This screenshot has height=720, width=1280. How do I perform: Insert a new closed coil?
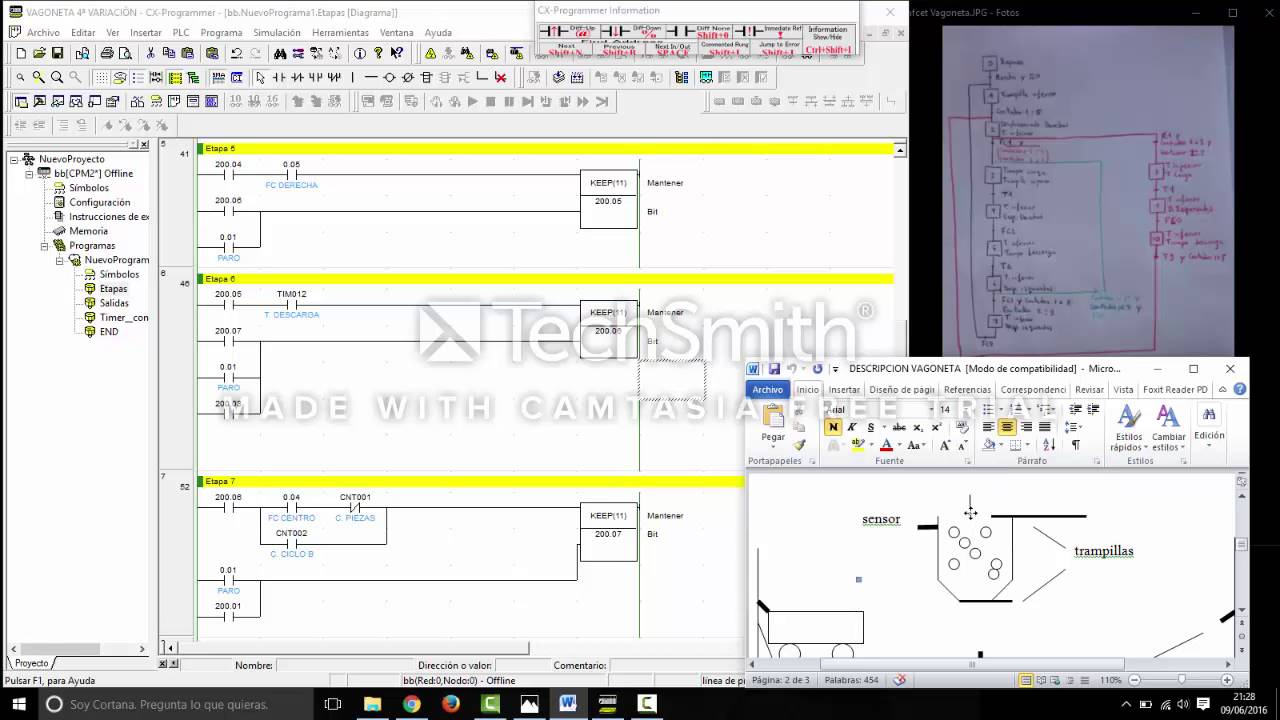pos(408,77)
